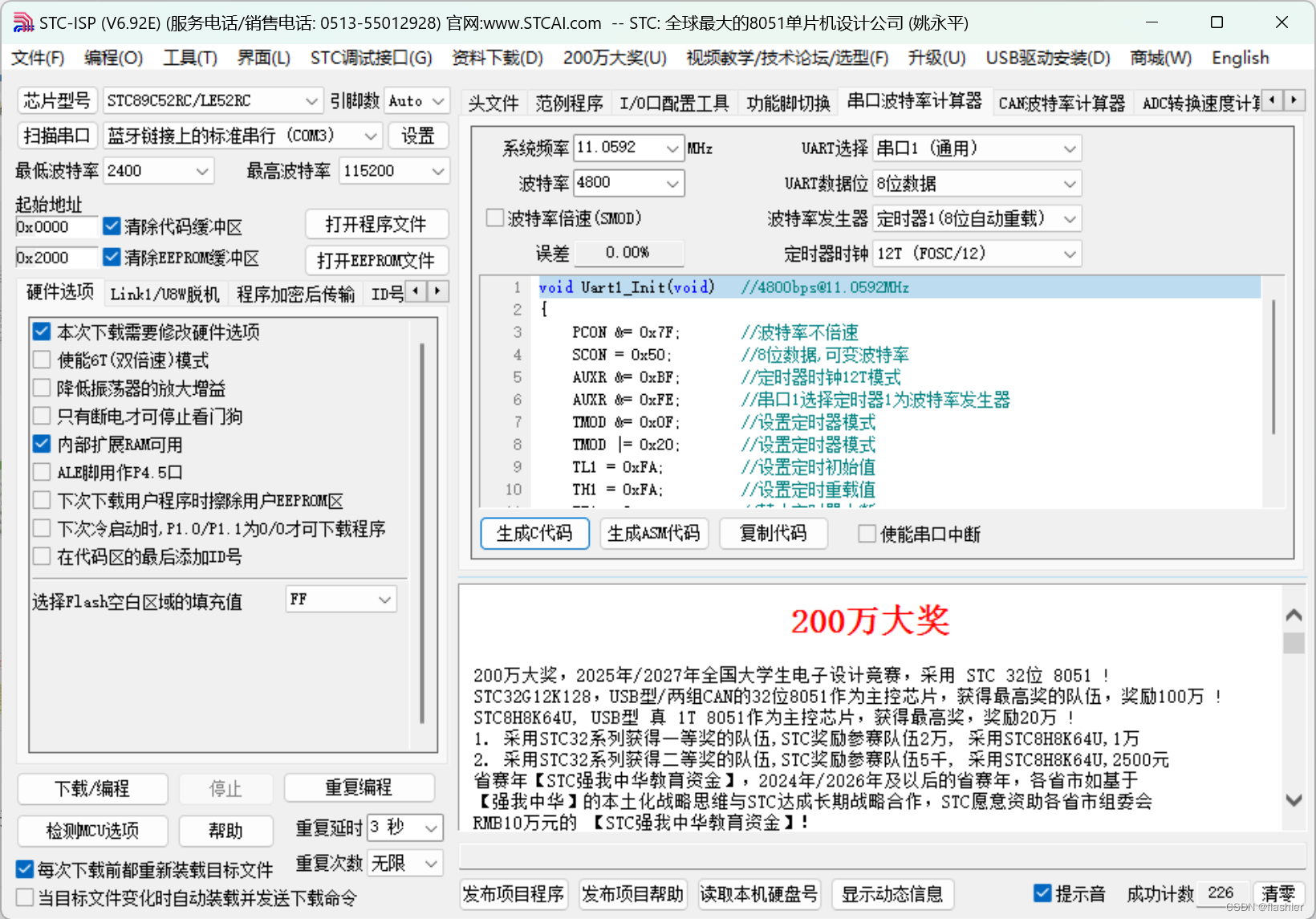Click 下载/编程 button
Image resolution: width=1316 pixels, height=919 pixels.
(92, 788)
